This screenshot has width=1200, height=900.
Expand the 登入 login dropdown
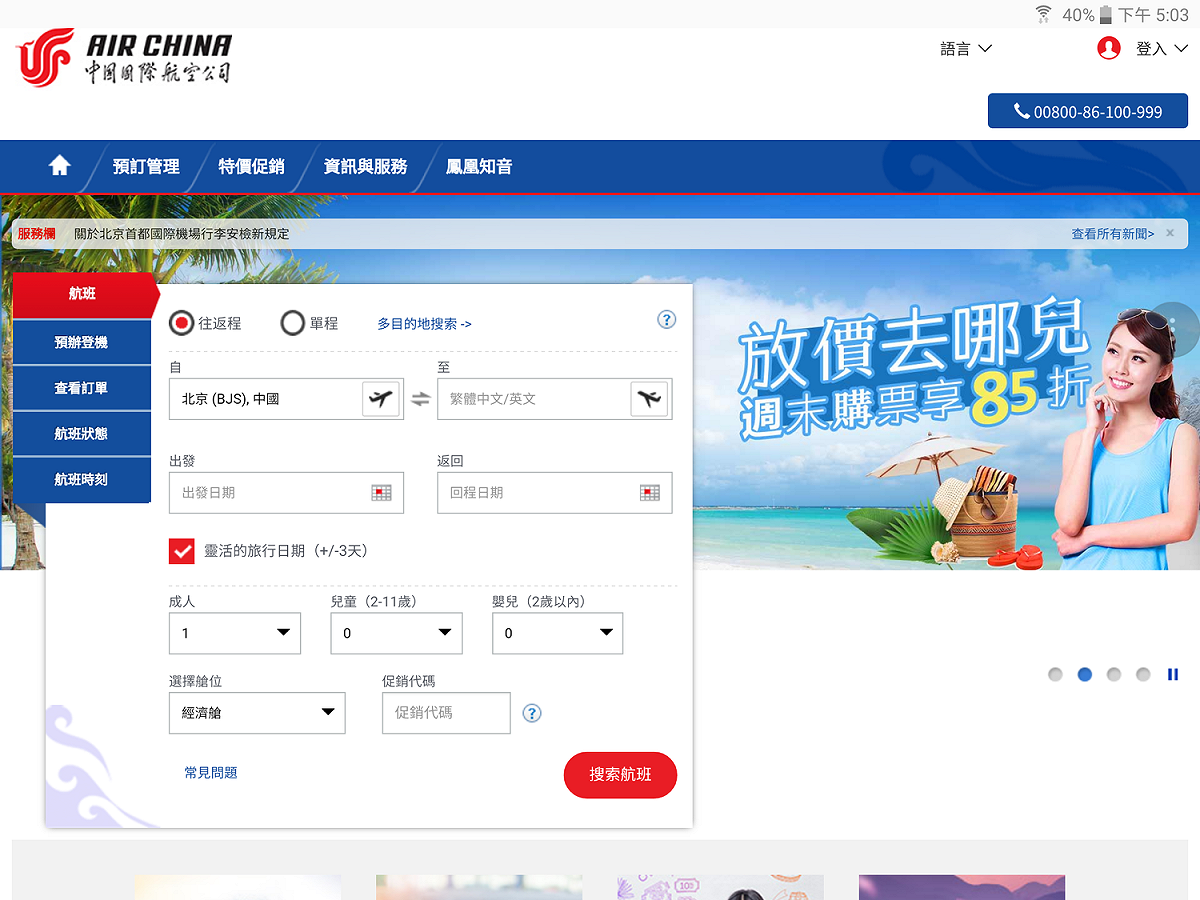[x=1162, y=48]
